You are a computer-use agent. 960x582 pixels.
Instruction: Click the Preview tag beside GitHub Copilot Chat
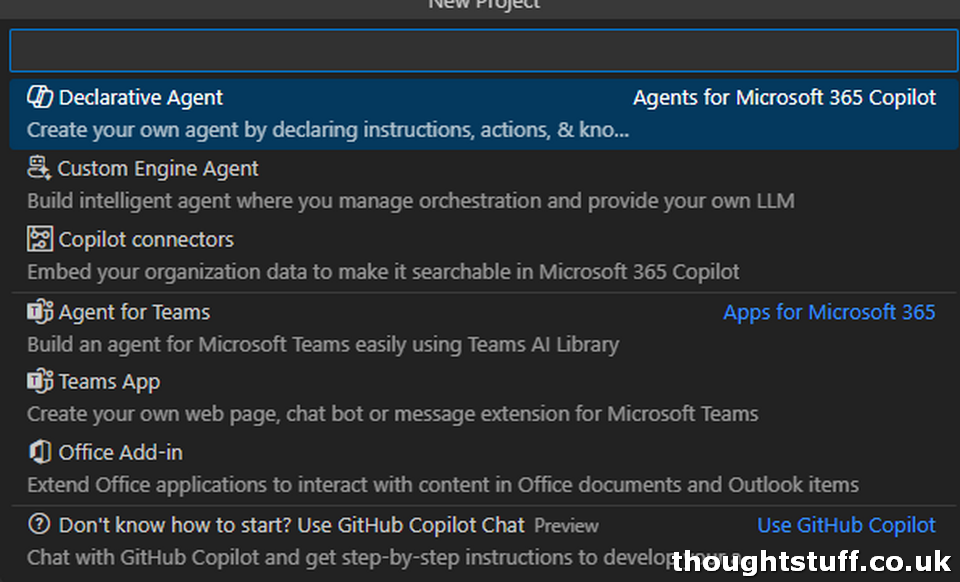pos(566,526)
